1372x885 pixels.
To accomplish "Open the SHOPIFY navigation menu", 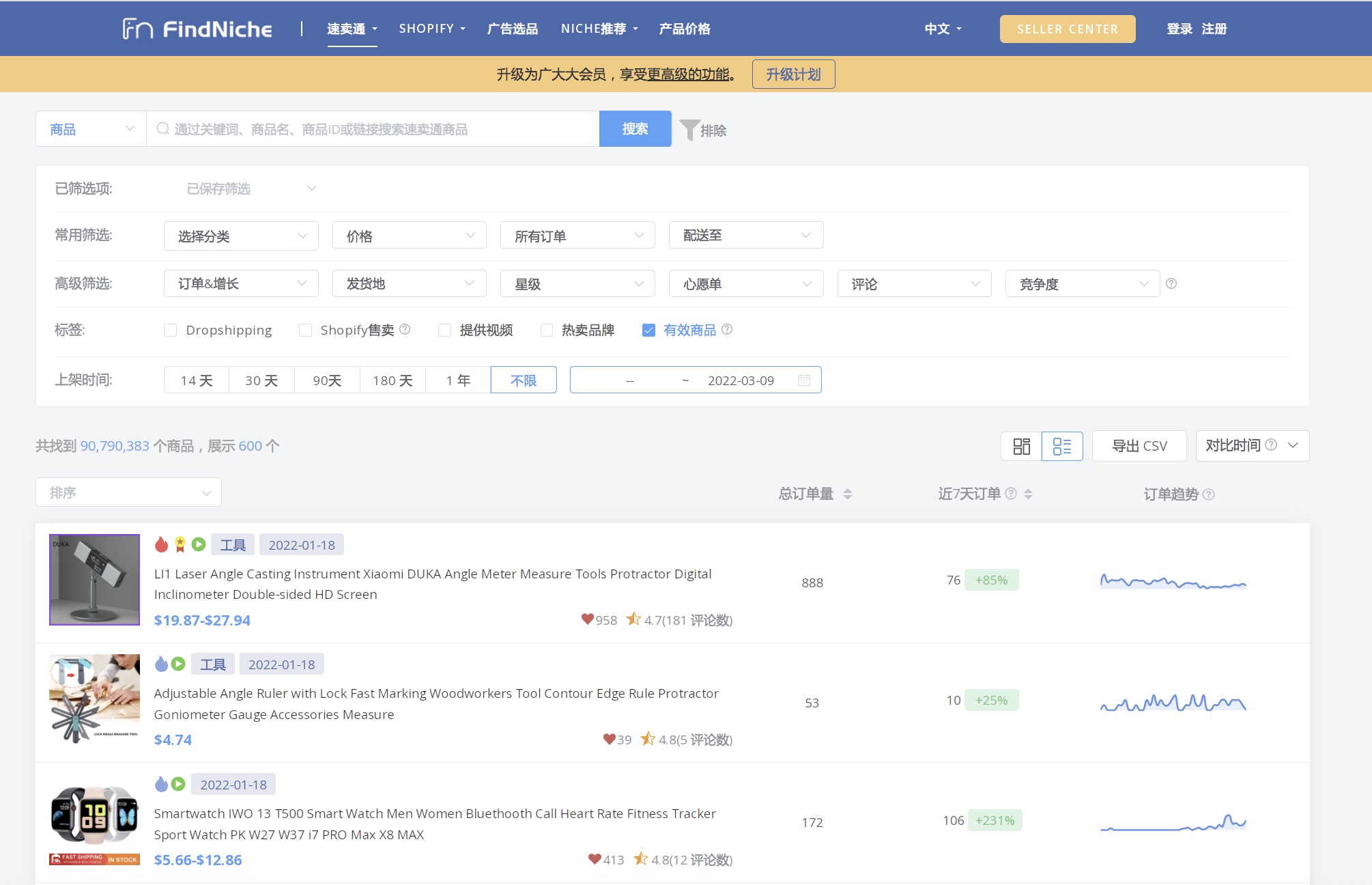I will (x=431, y=29).
